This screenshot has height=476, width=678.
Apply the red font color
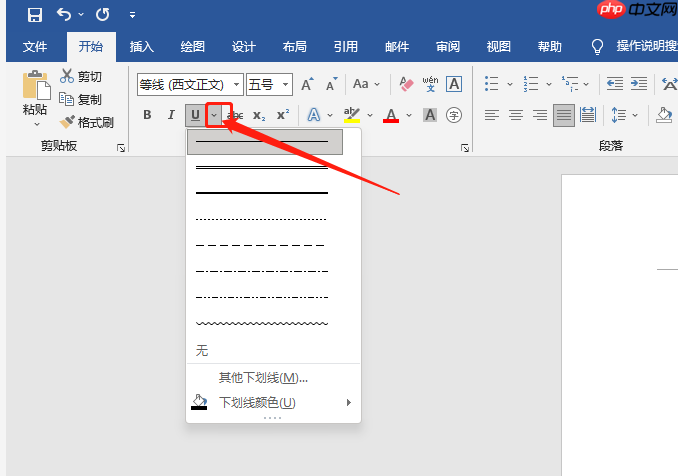tap(391, 115)
